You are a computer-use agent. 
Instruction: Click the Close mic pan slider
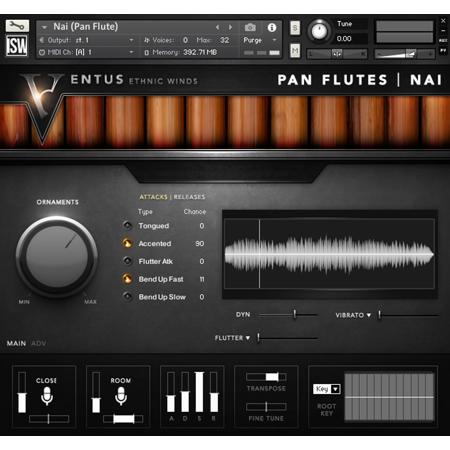point(49,419)
